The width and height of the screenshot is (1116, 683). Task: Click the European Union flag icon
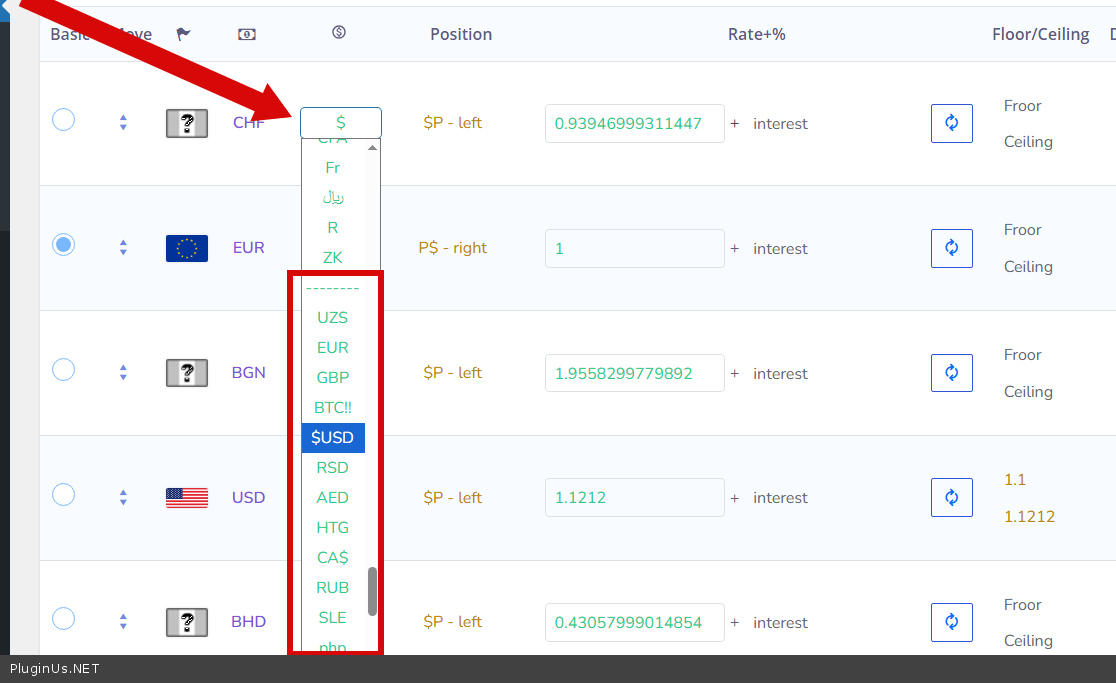187,248
